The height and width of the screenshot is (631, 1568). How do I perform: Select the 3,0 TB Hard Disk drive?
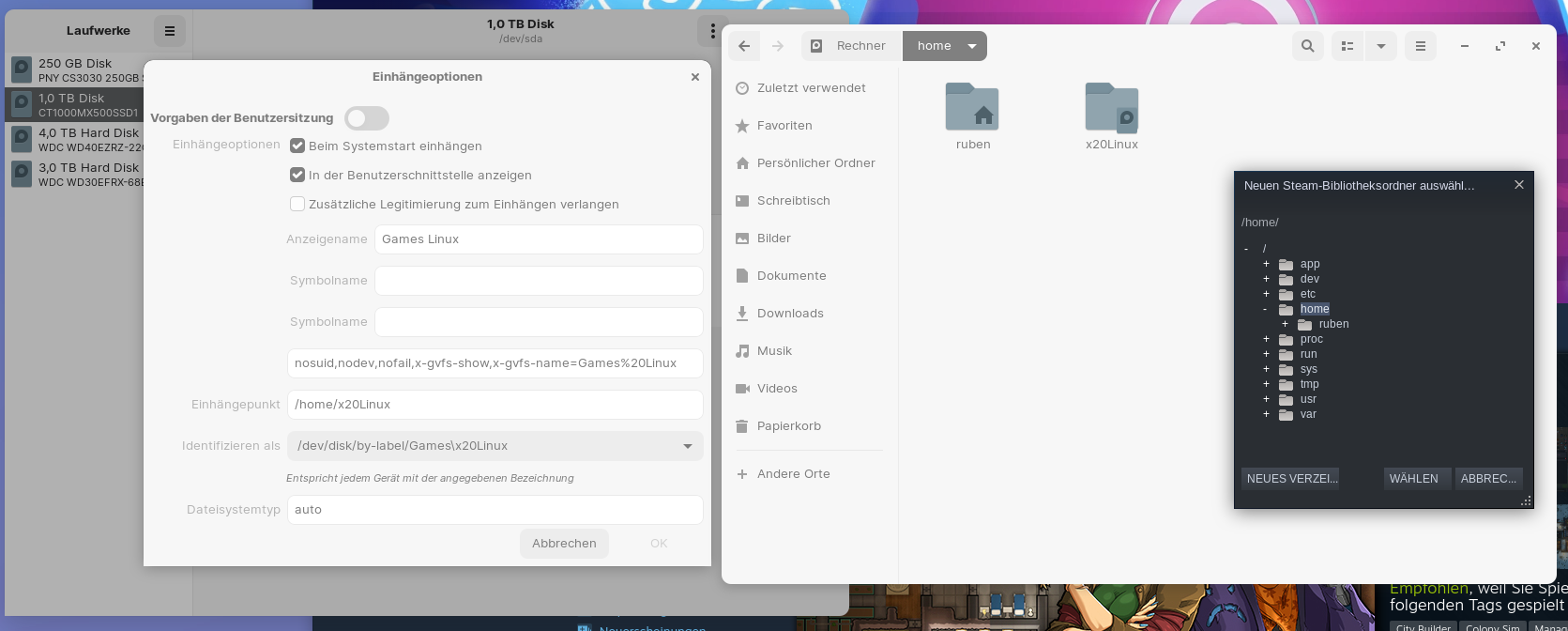tap(75, 175)
